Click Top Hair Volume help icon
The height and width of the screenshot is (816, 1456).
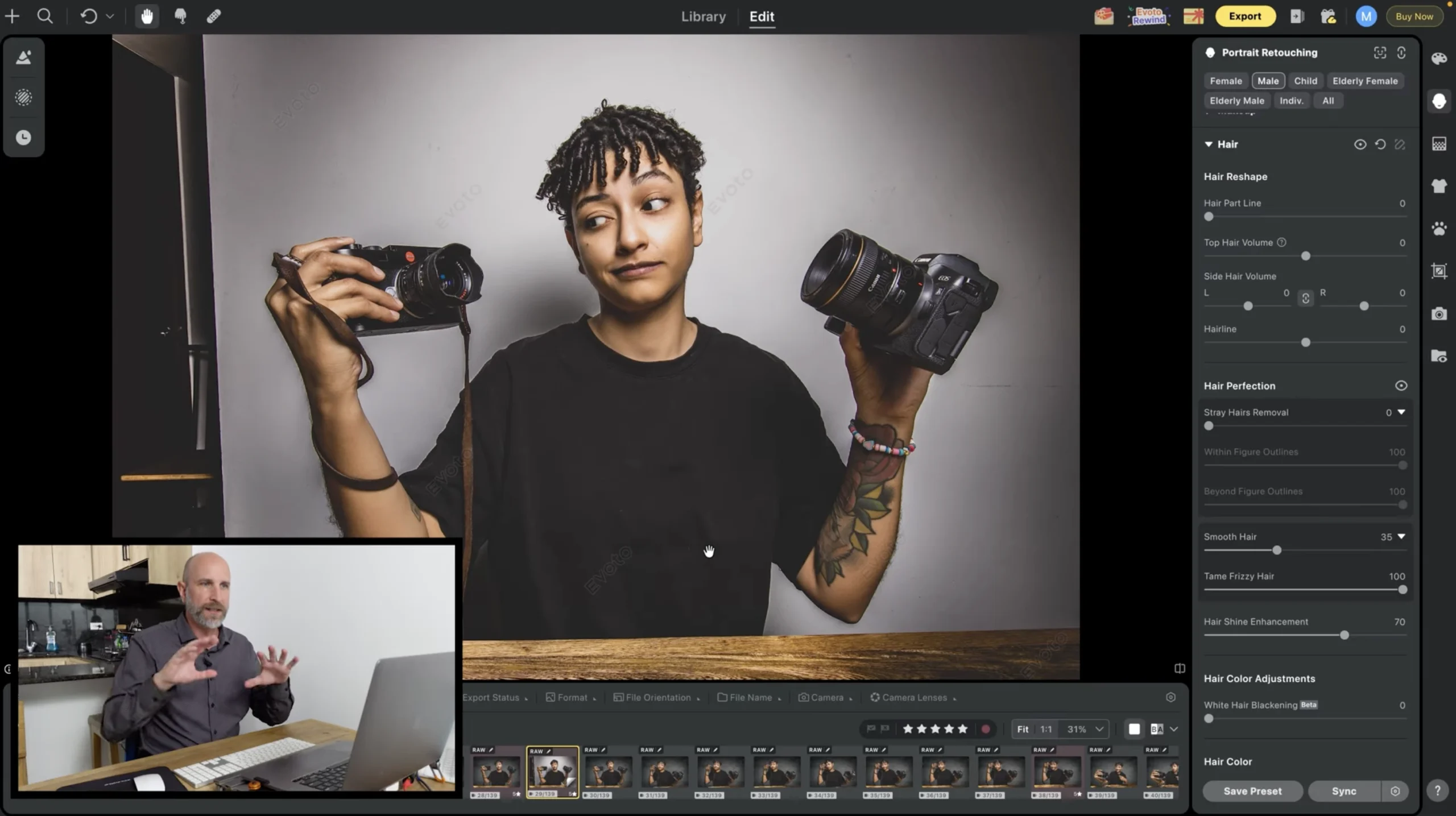tap(1281, 242)
